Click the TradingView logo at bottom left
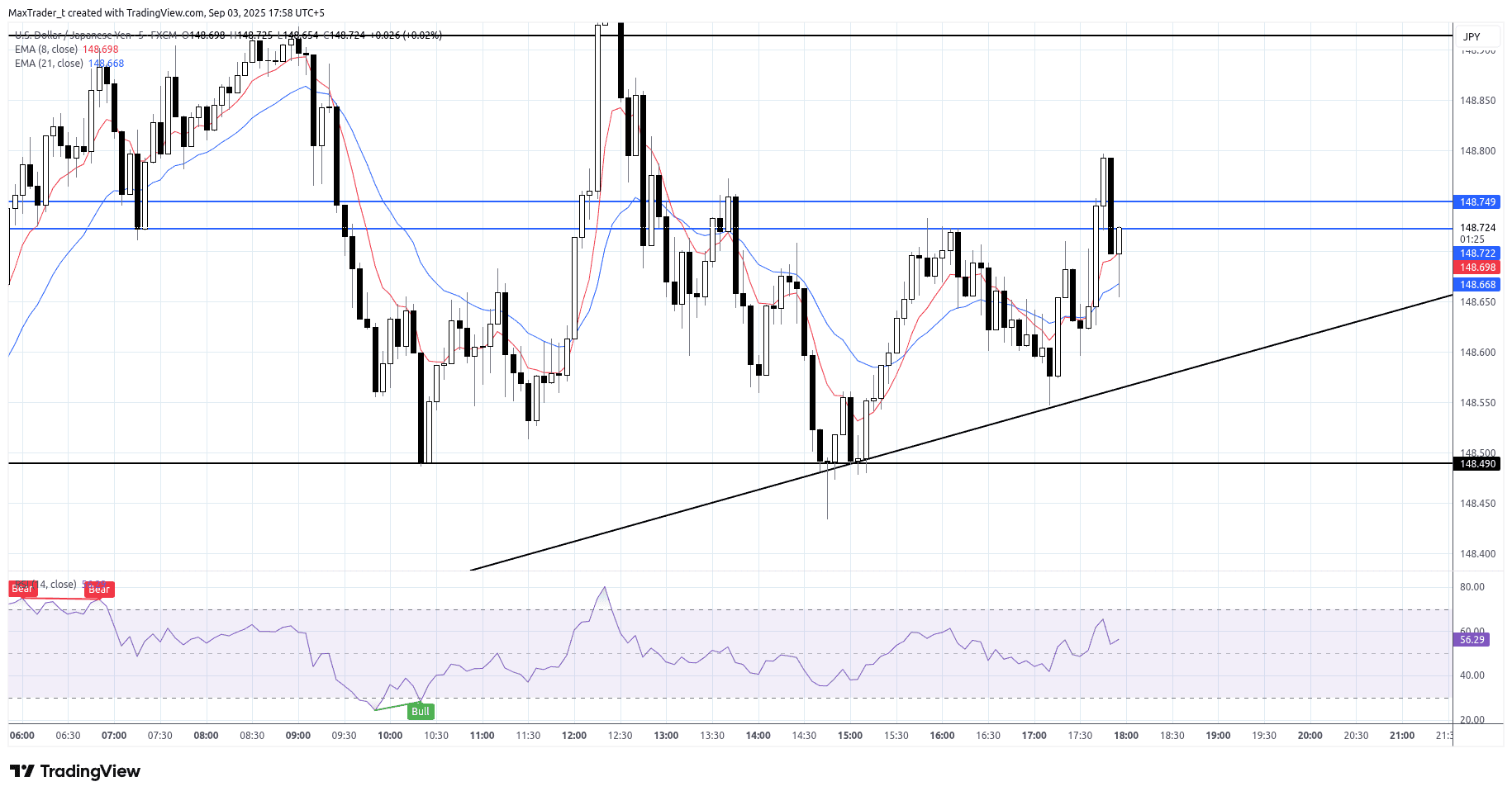1512x796 pixels. click(75, 771)
